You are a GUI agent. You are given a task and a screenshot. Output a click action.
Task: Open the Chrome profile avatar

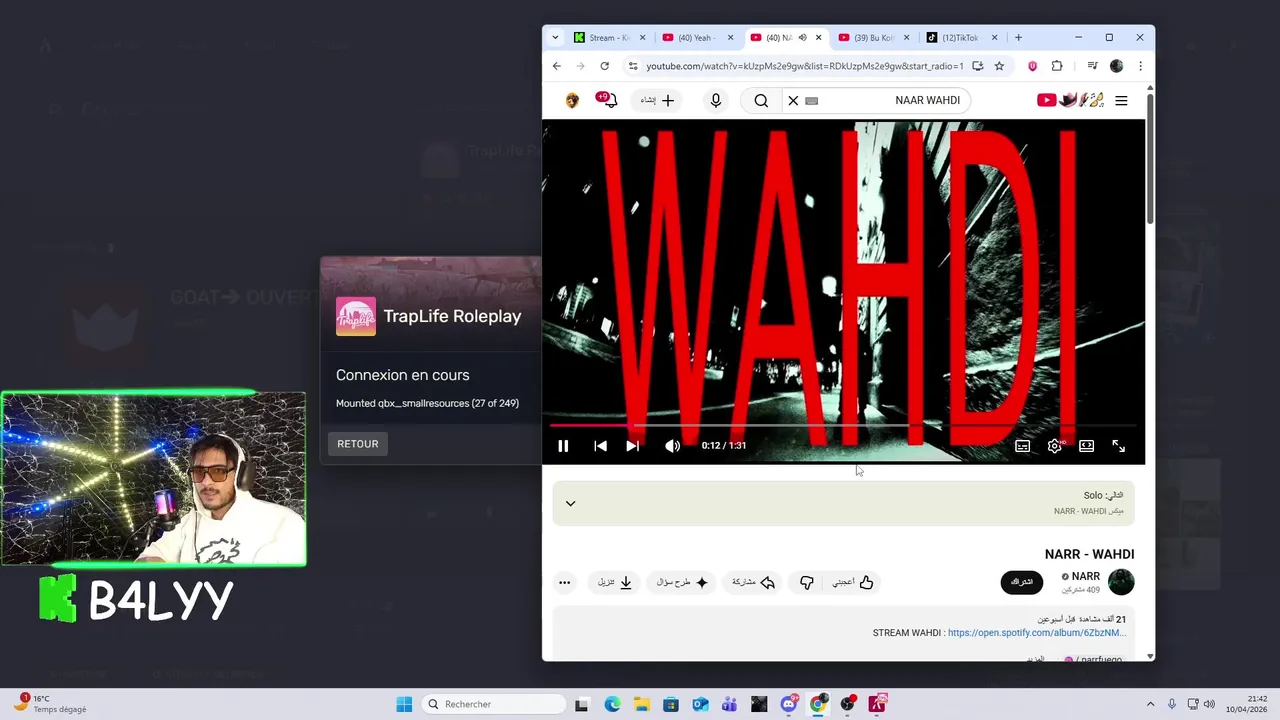coord(1116,66)
